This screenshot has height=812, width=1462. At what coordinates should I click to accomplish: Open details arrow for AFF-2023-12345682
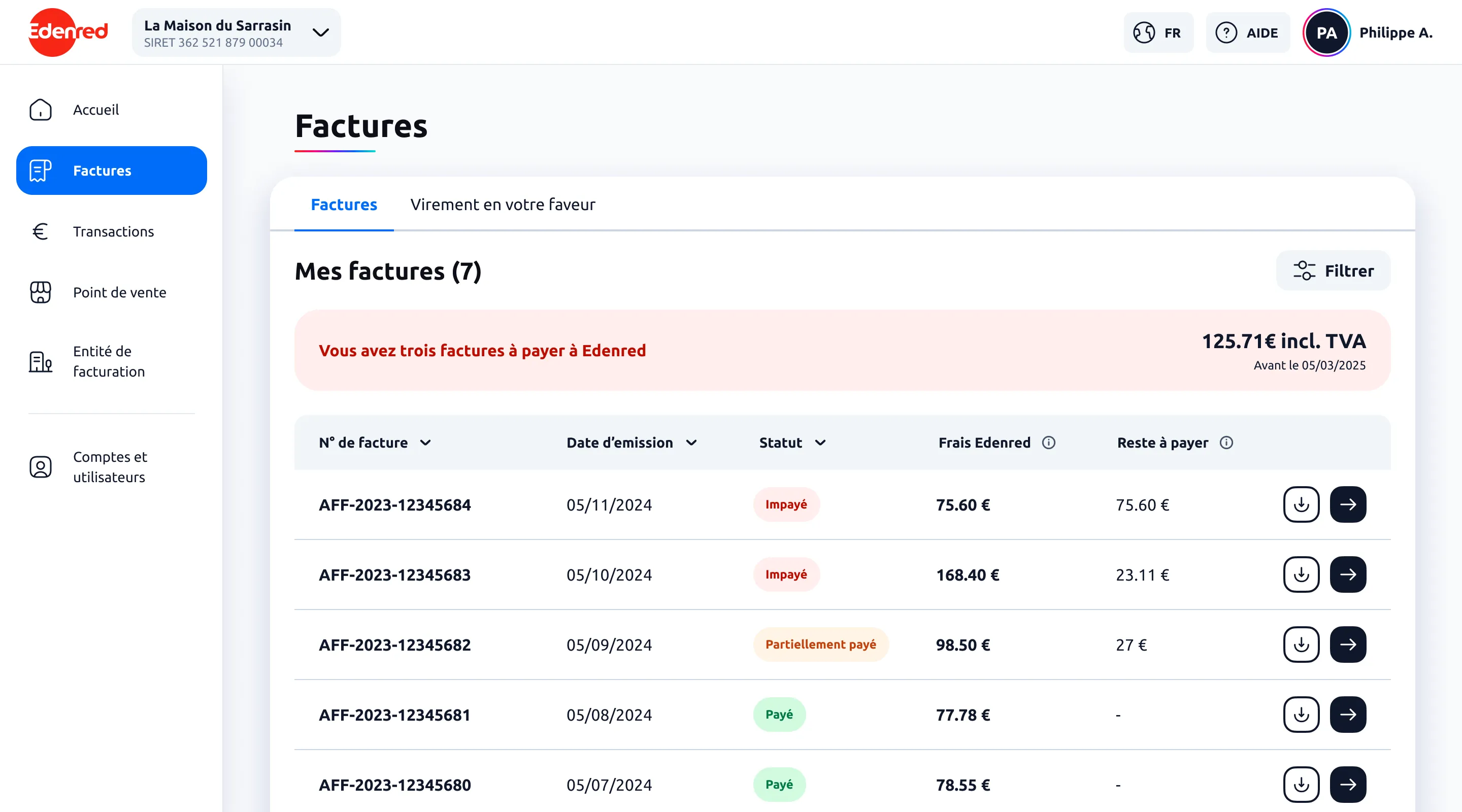tap(1348, 645)
